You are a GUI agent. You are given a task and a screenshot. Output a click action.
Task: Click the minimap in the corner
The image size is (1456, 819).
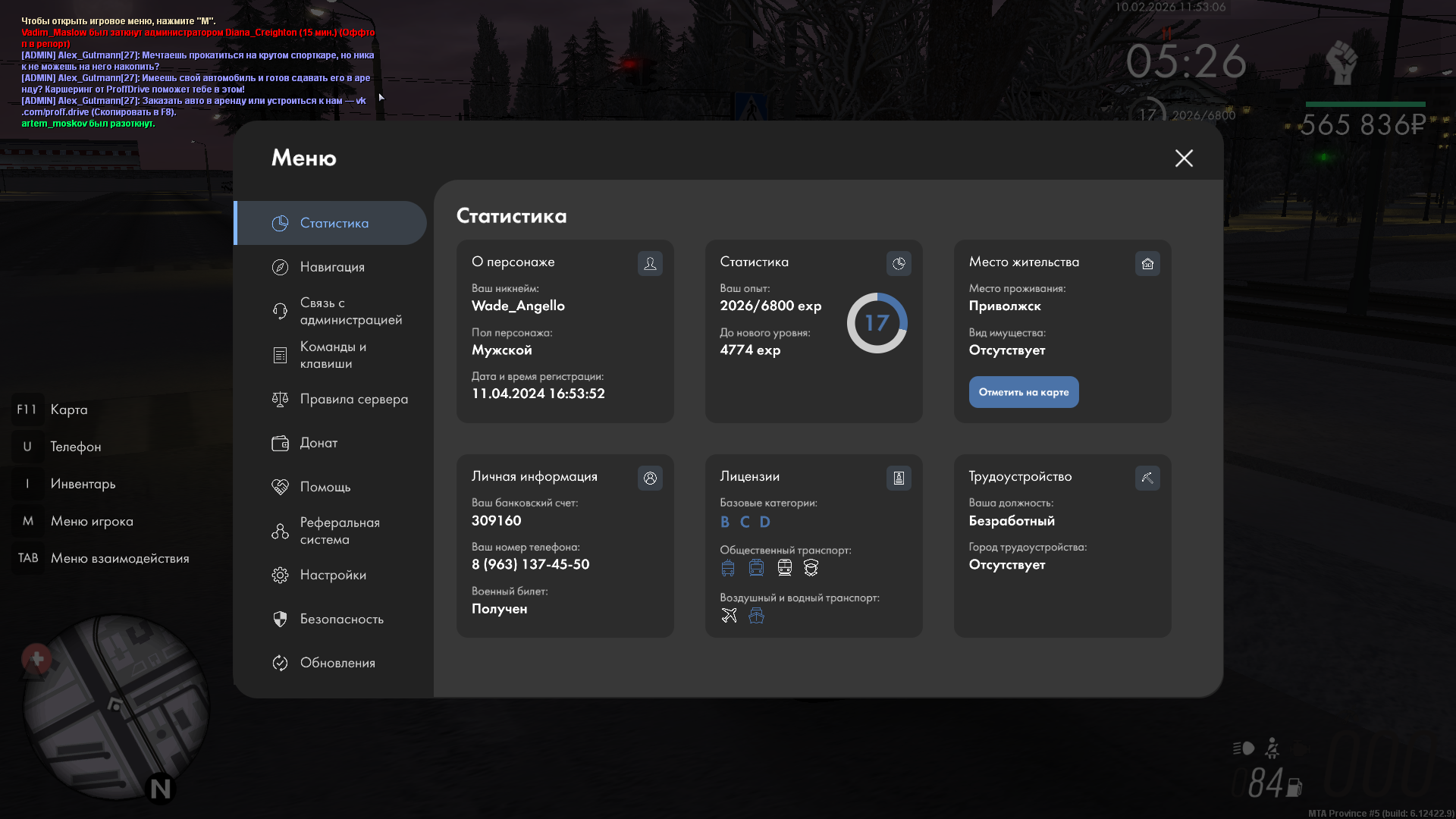[115, 707]
